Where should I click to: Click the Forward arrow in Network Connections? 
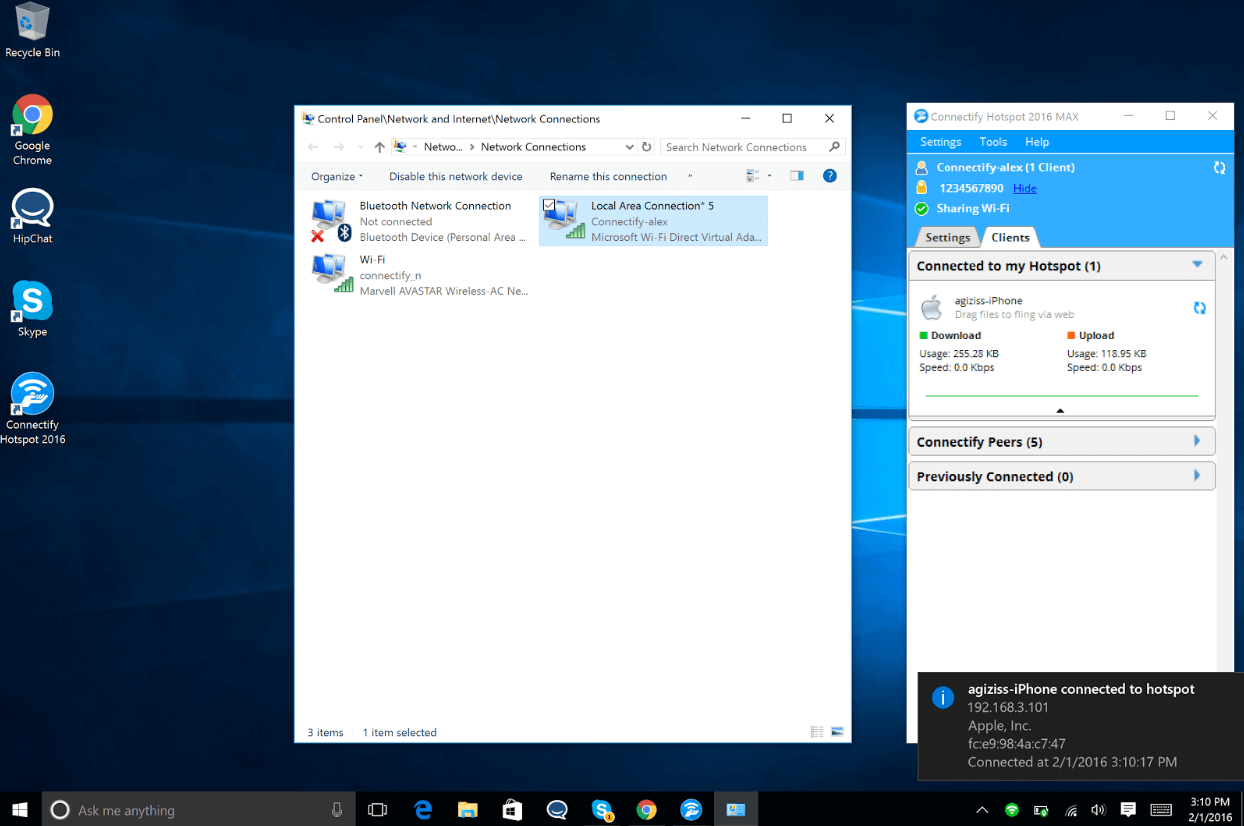tap(339, 147)
